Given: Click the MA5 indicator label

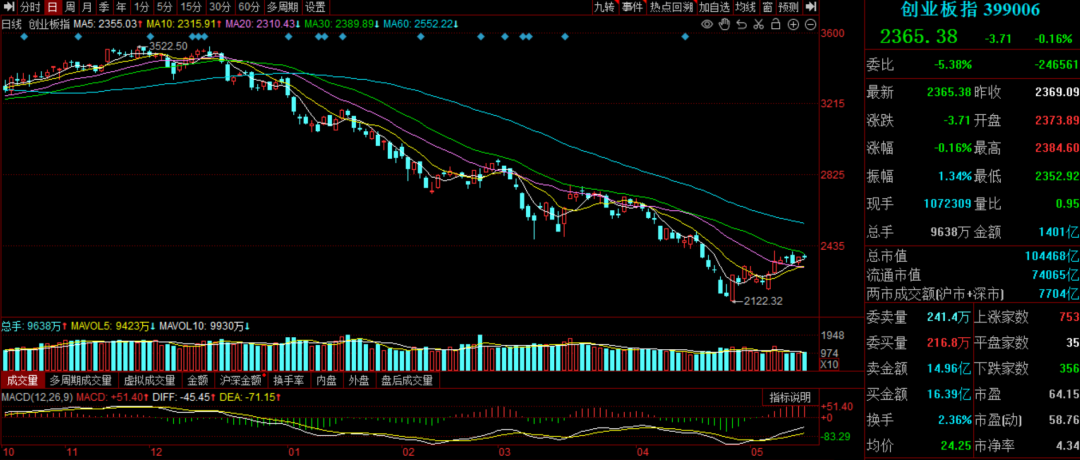Looking at the screenshot, I should 107,24.
